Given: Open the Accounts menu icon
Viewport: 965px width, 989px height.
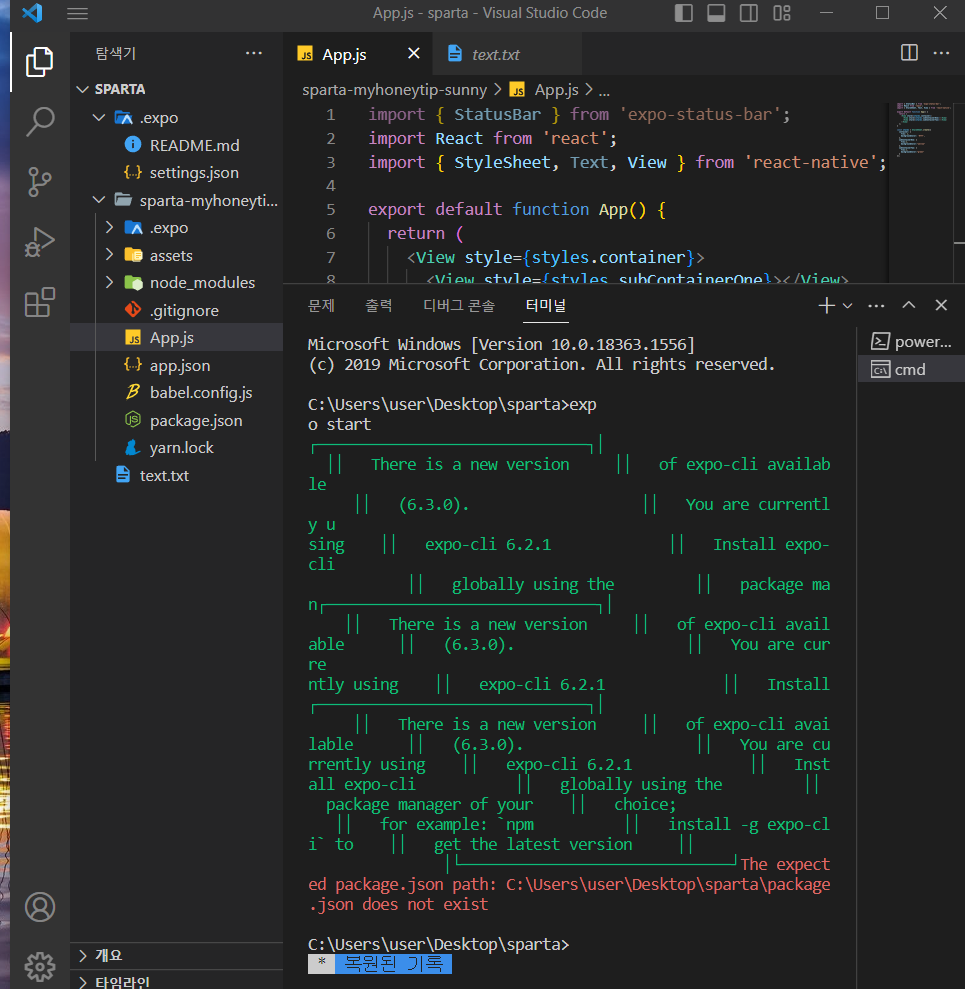Looking at the screenshot, I should tap(39, 907).
